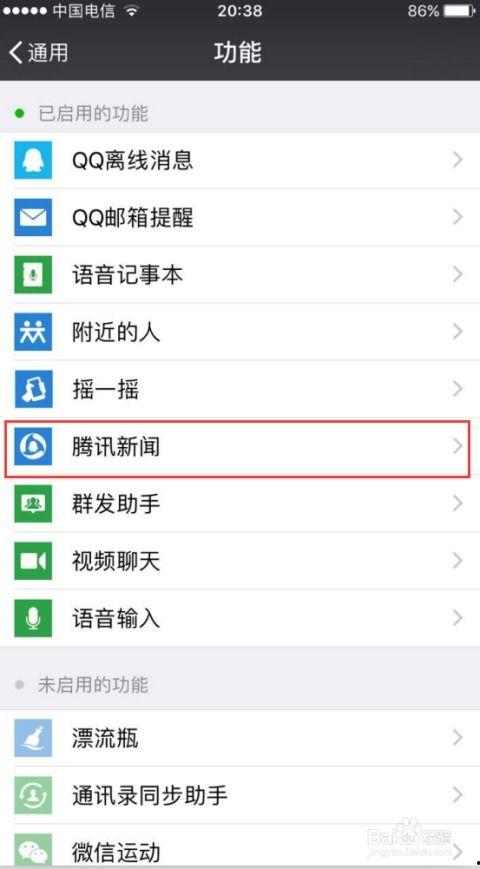Open 视频聊天 feature settings

point(240,560)
